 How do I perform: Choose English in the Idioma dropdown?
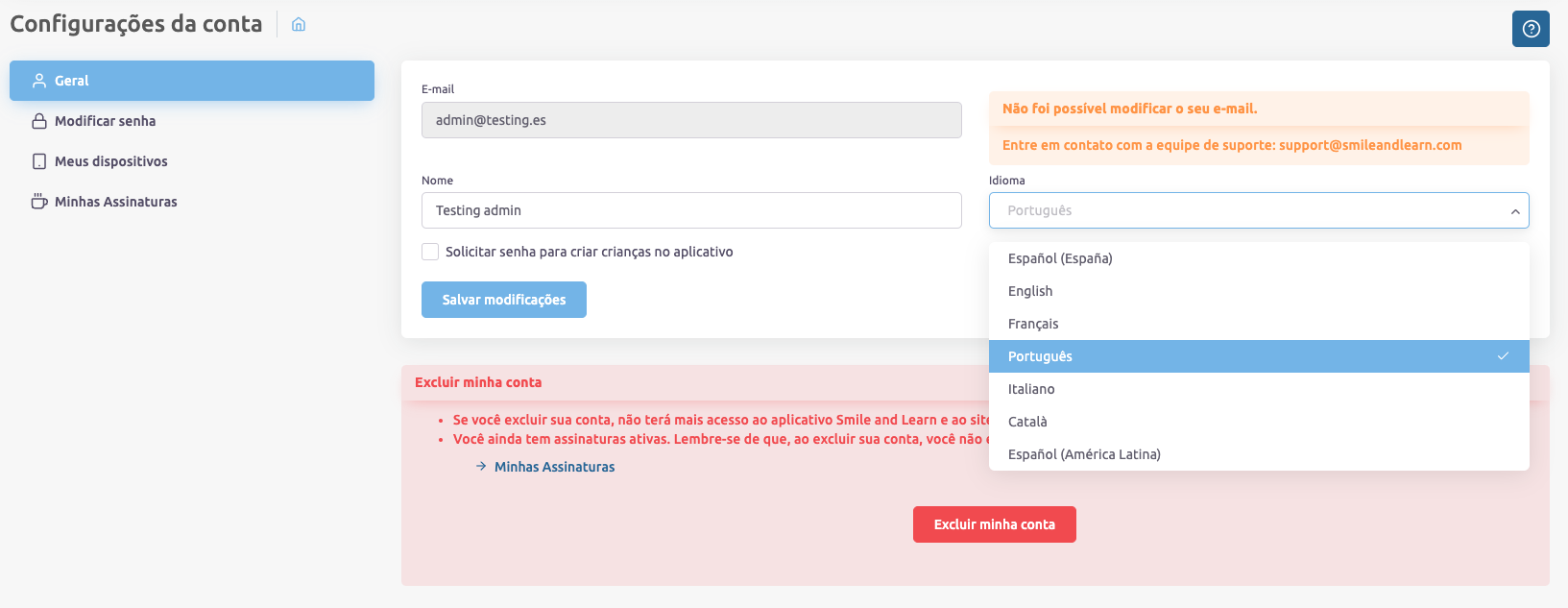1030,291
